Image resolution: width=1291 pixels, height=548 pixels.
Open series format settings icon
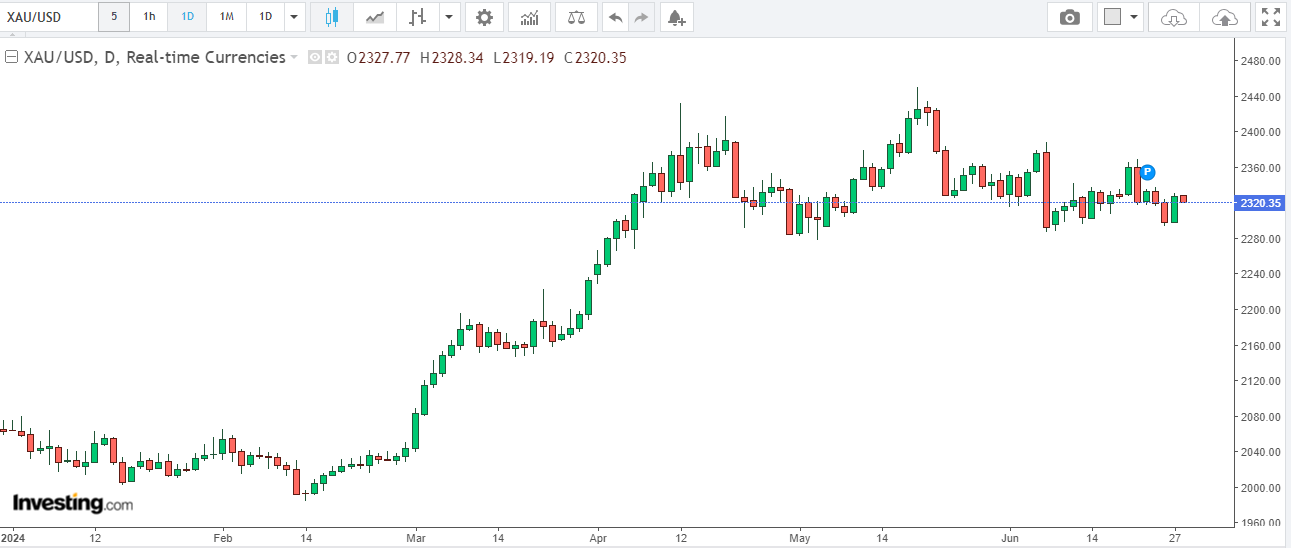[x=332, y=58]
